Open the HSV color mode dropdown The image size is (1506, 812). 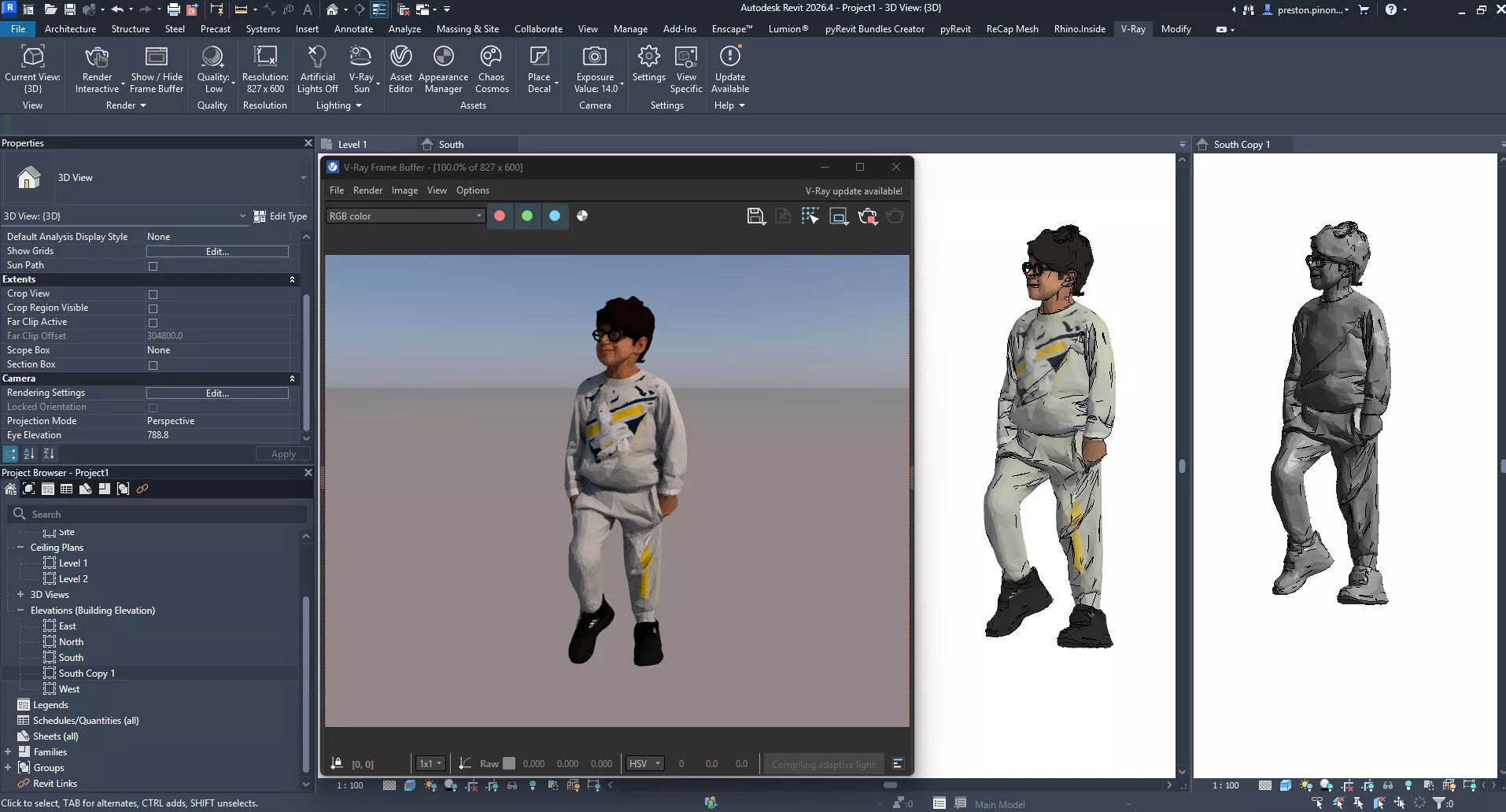point(644,763)
